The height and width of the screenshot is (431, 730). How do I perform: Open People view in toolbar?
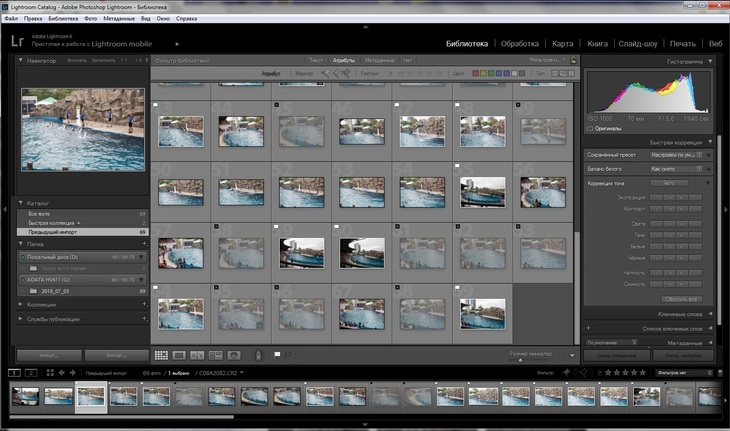click(234, 356)
